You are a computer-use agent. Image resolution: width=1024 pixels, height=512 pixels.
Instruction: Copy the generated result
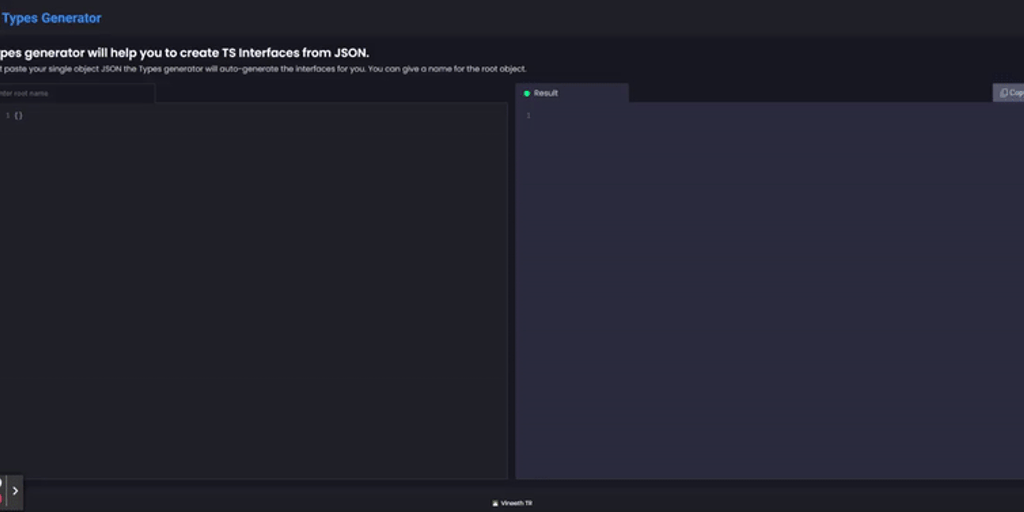point(1009,93)
